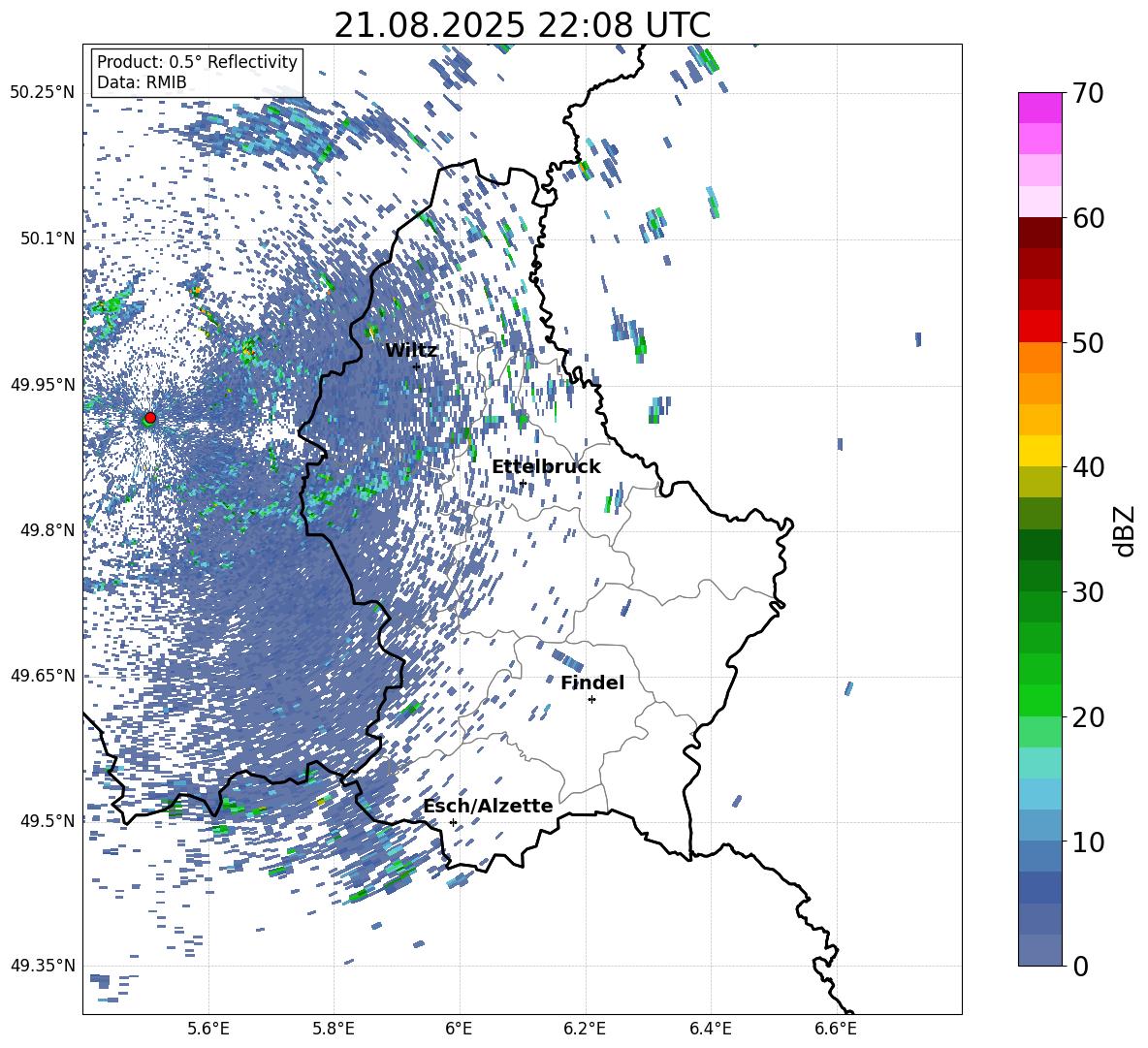Click the Esch/Alzette station cross marker
Image resolution: width=1148 pixels, height=1048 pixels.
[x=453, y=822]
